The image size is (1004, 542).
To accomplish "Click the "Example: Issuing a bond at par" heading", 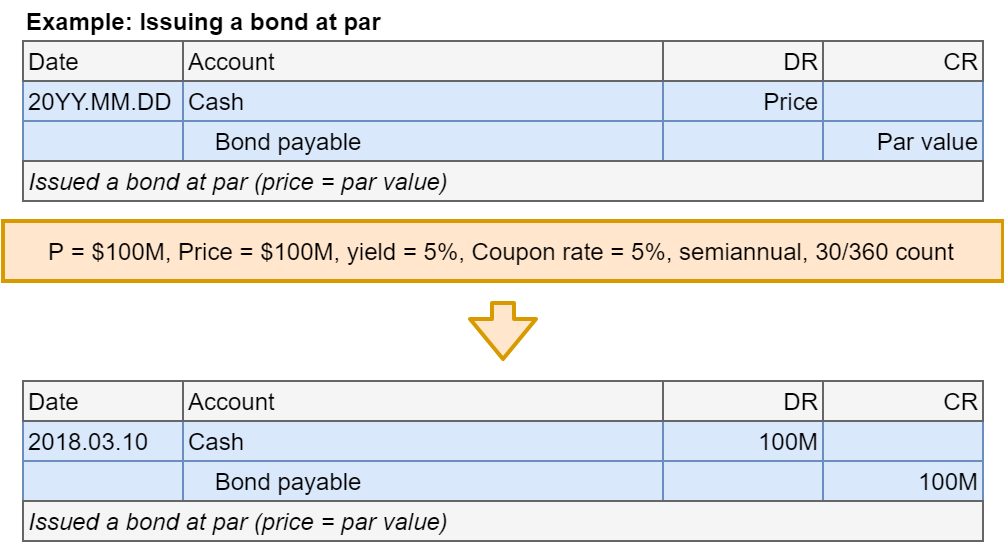I will [203, 20].
